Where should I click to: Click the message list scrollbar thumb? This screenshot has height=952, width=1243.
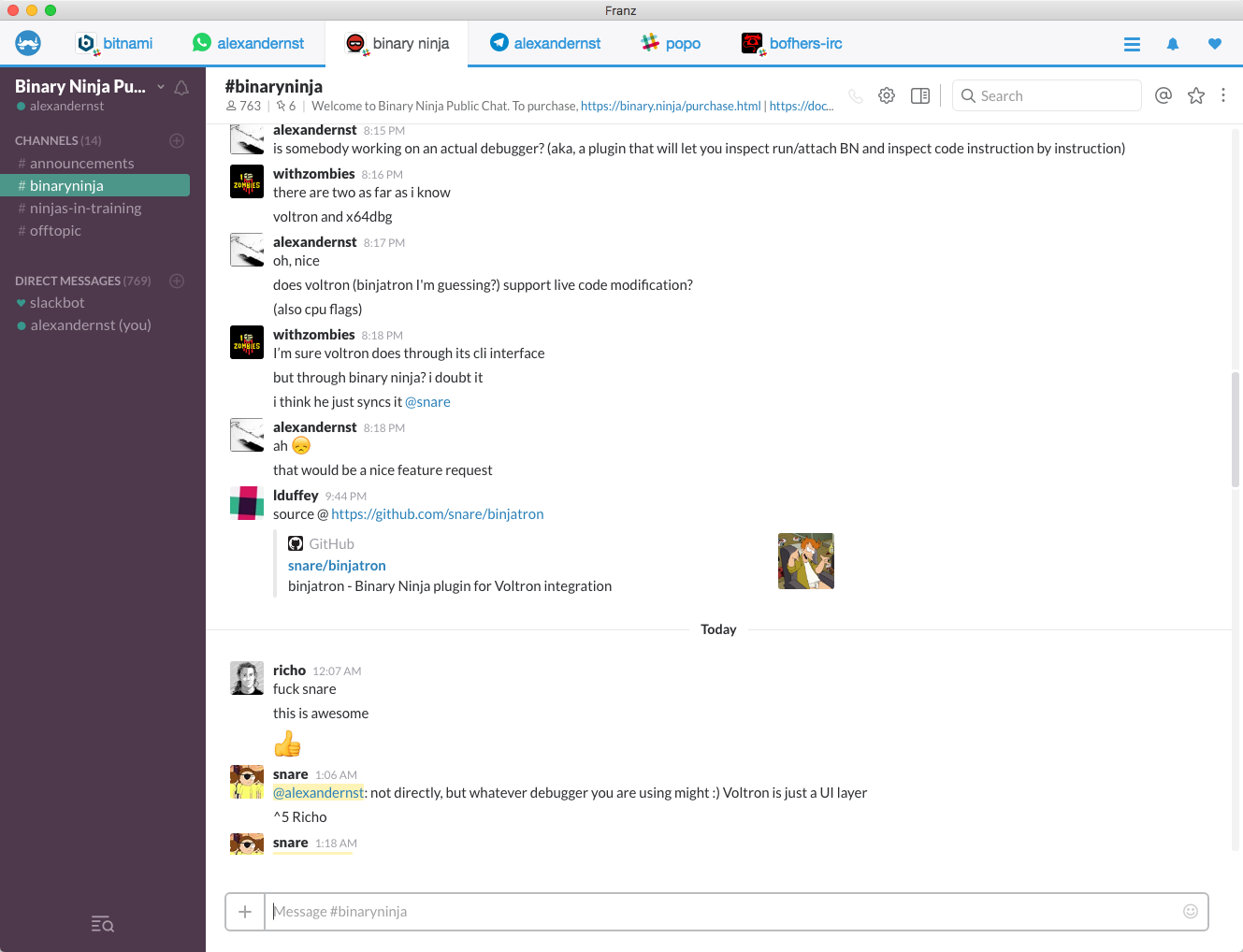click(1236, 429)
